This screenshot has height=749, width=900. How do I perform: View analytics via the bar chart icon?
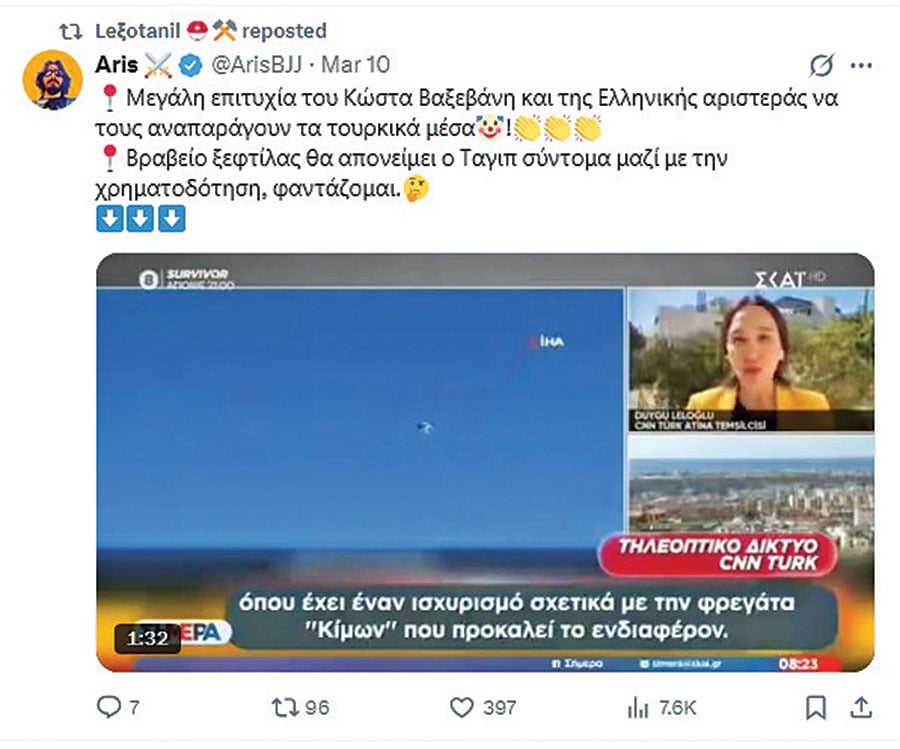[638, 708]
